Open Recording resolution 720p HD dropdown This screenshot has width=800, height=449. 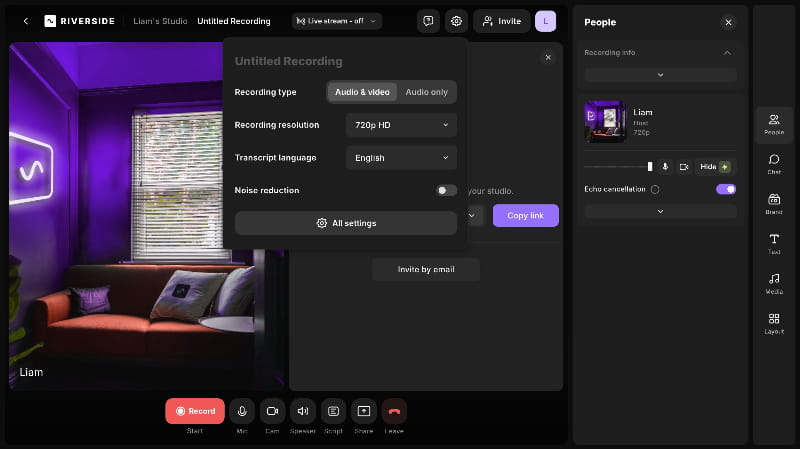(401, 125)
